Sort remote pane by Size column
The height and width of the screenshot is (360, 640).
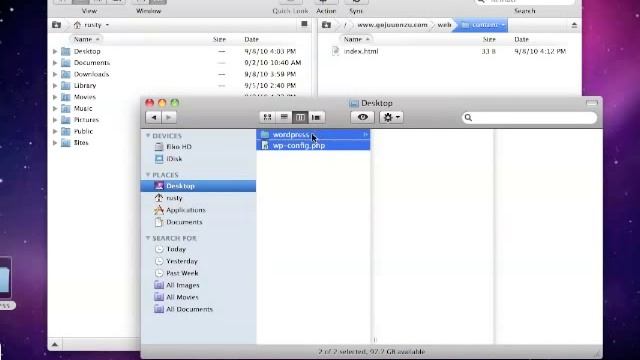point(489,39)
